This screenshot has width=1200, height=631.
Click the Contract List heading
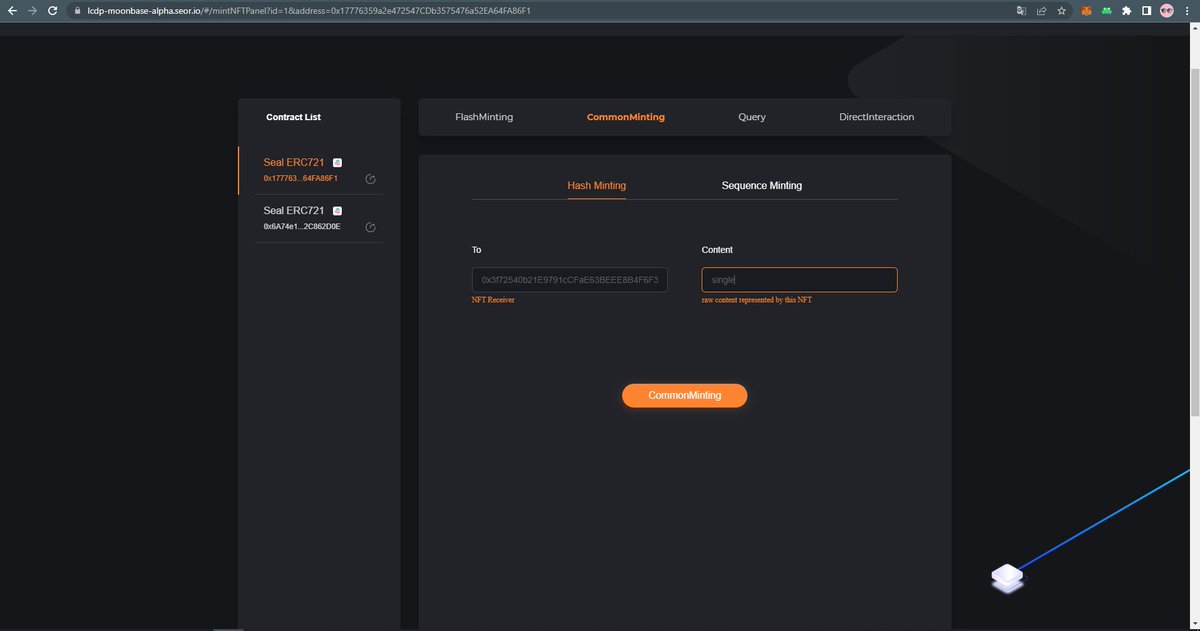tap(293, 117)
